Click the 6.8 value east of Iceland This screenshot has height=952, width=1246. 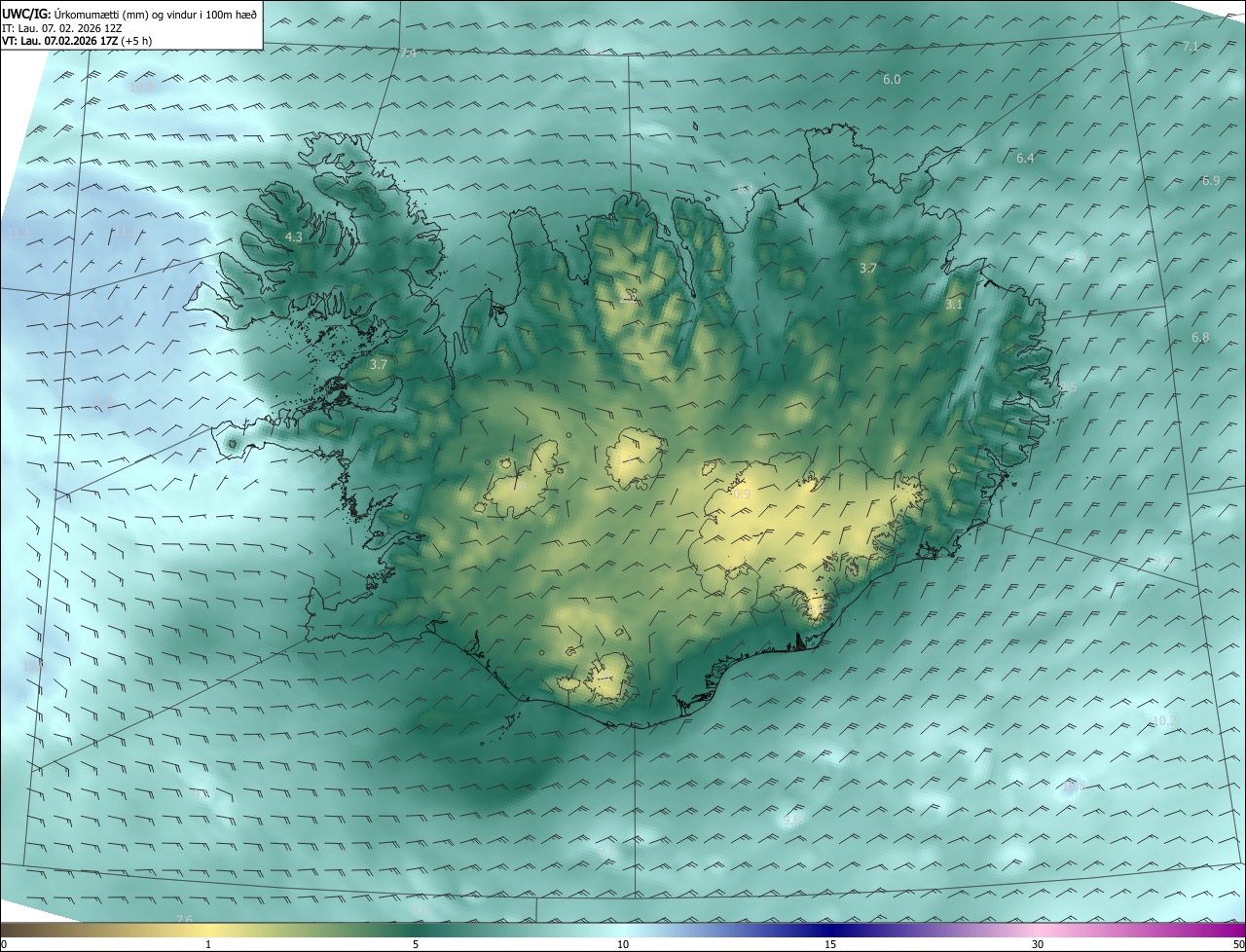(x=1200, y=337)
